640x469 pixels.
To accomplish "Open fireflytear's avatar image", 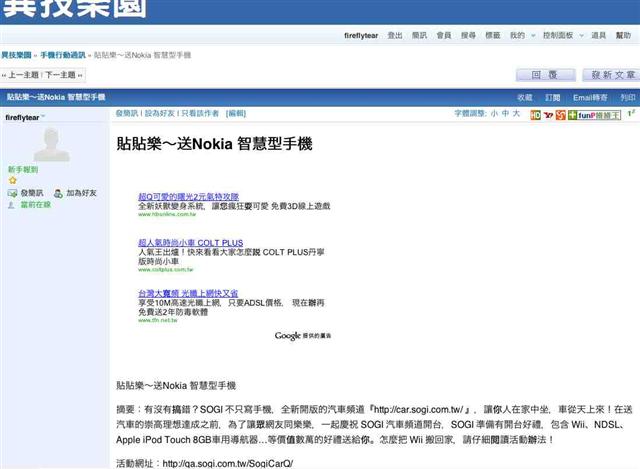I will (x=51, y=144).
